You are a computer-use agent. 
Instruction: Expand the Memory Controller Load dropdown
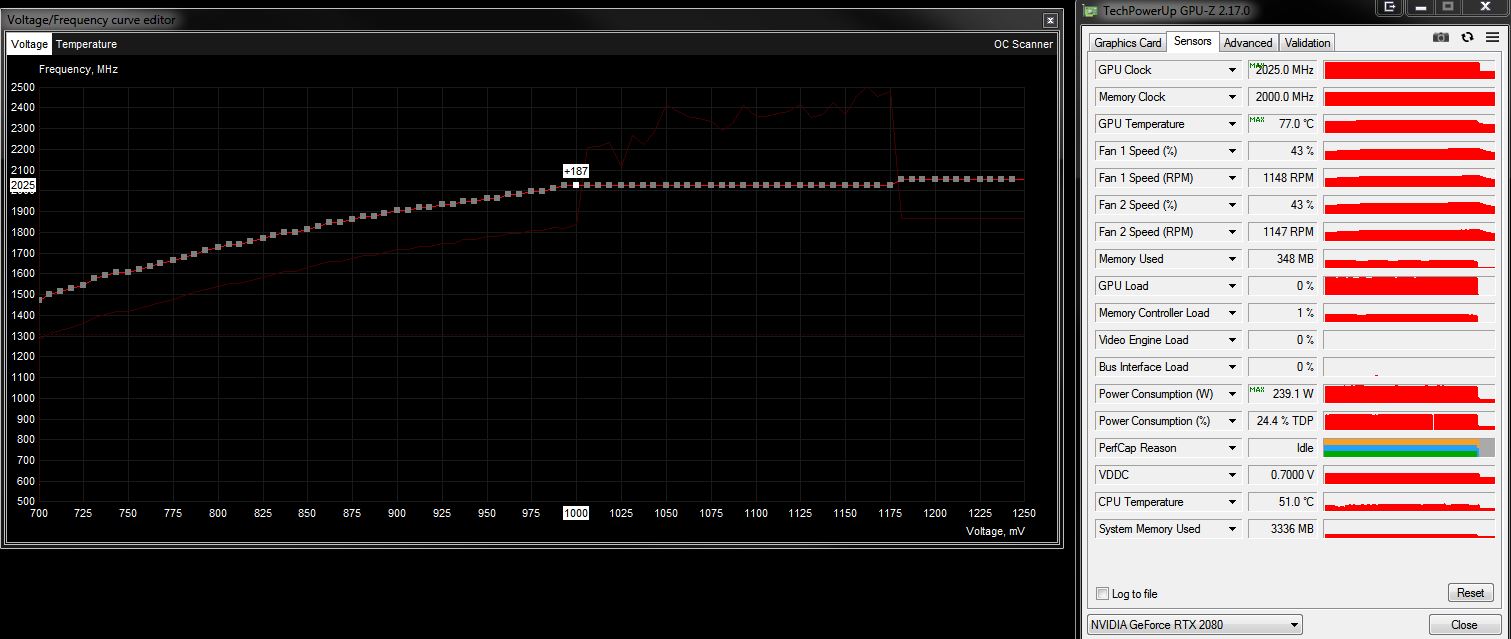1233,313
